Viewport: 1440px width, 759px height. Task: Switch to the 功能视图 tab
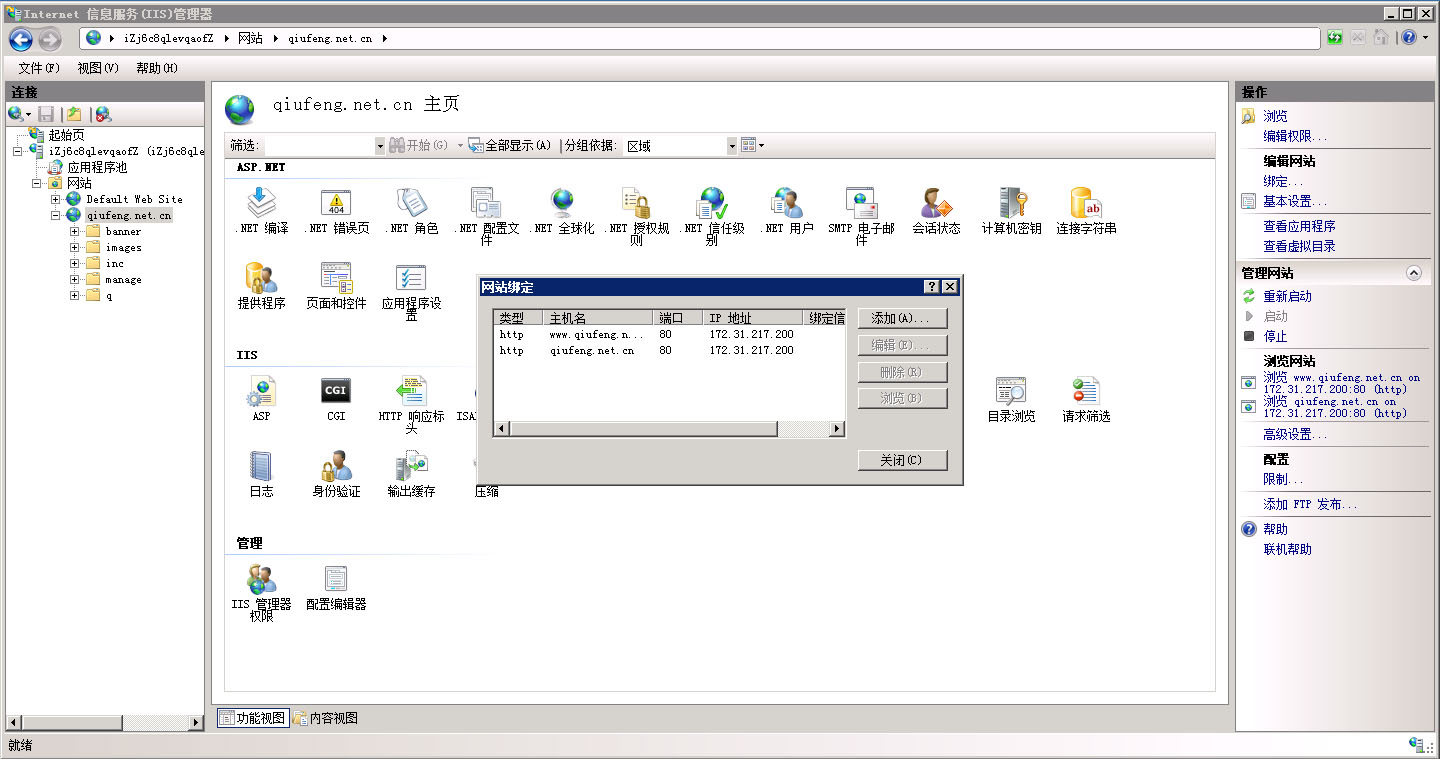pyautogui.click(x=253, y=718)
